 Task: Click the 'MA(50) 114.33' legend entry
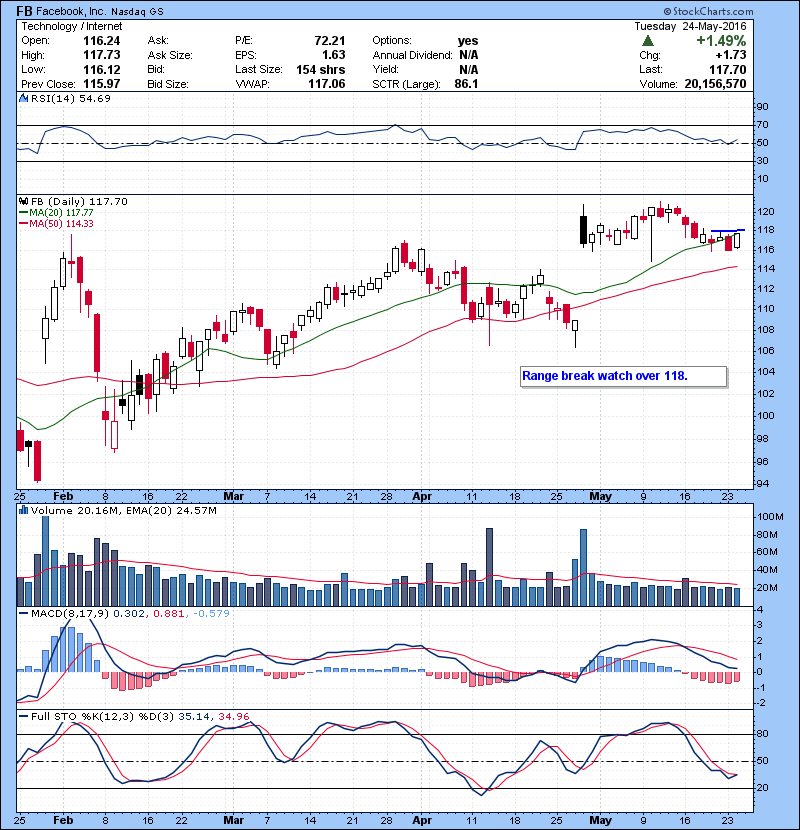[x=56, y=223]
